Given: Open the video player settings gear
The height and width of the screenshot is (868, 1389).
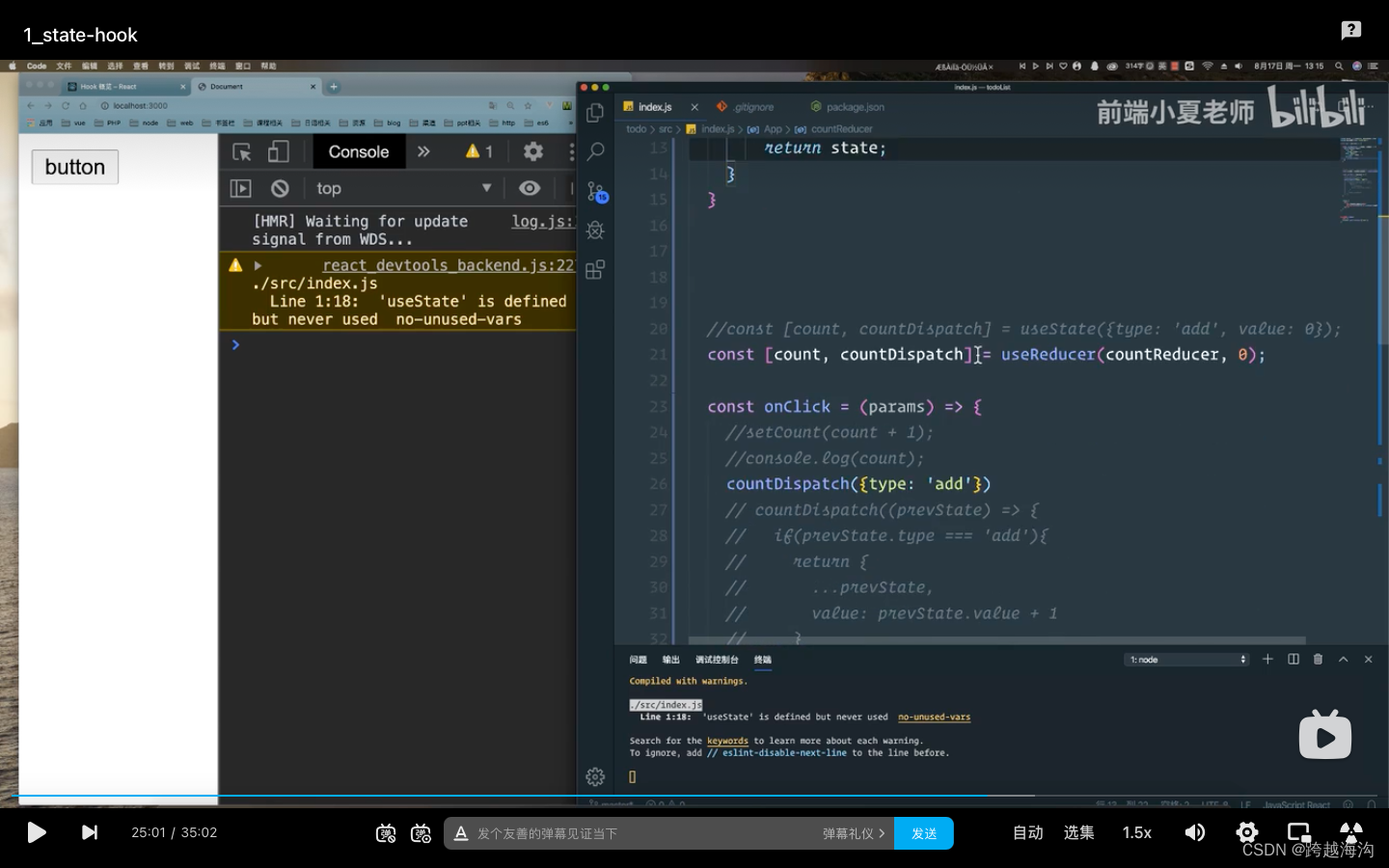Looking at the screenshot, I should click(x=1247, y=832).
